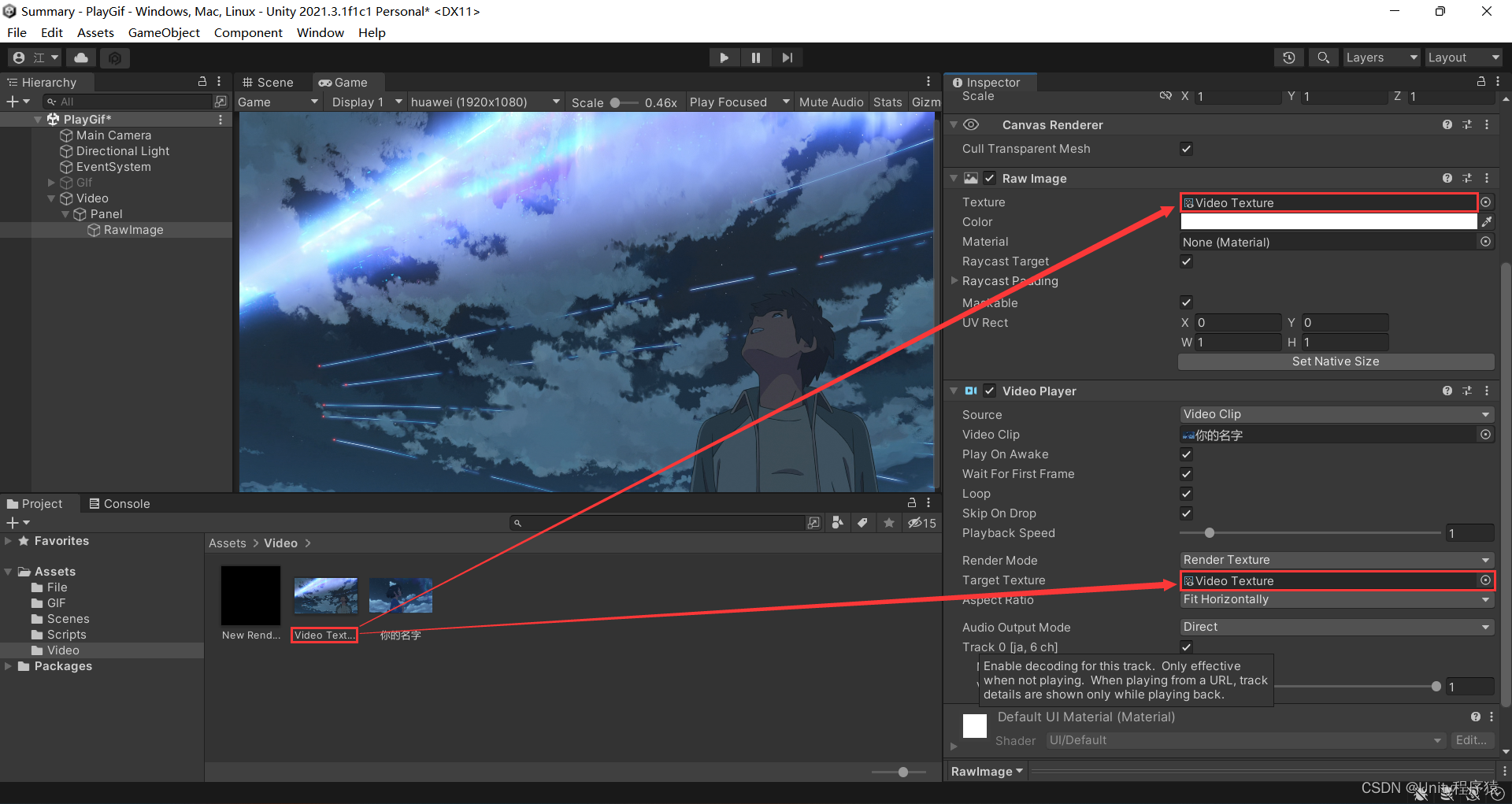Click the Stats button
1512x804 pixels.
point(888,102)
